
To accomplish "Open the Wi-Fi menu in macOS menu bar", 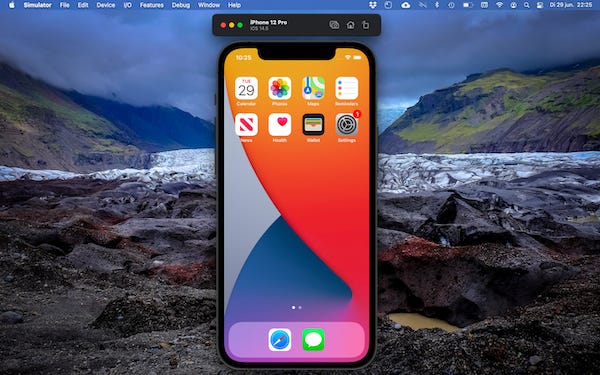I will coord(499,5).
